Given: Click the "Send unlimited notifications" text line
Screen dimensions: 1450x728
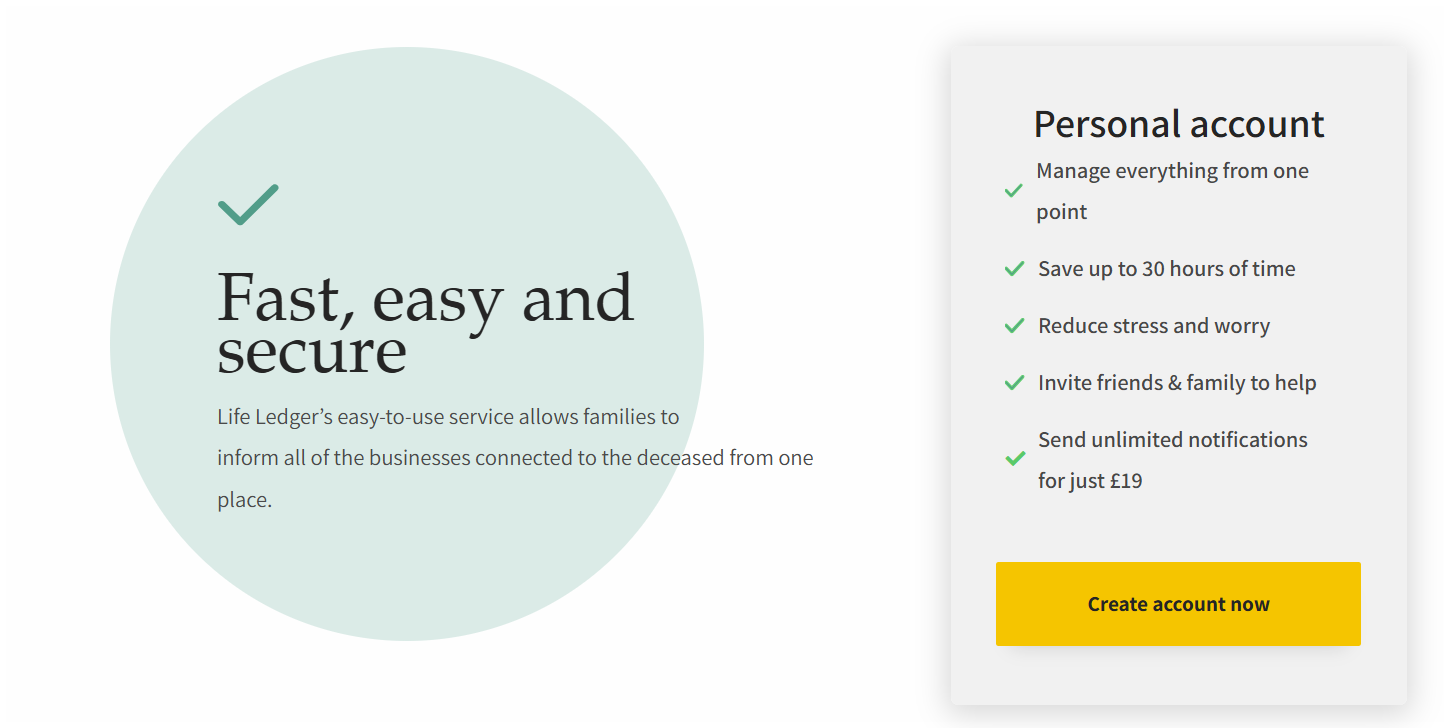Looking at the screenshot, I should coord(1172,440).
